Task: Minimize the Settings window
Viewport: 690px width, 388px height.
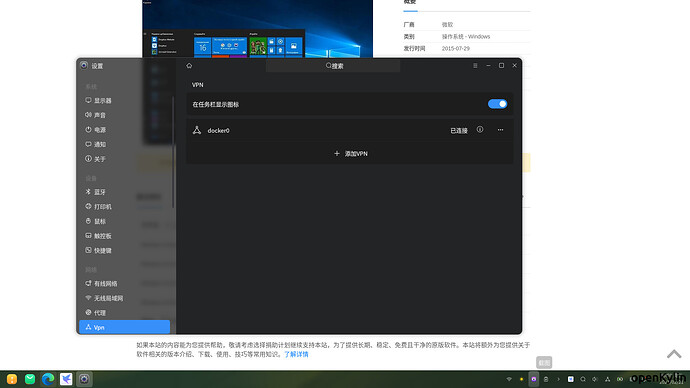Action: pyautogui.click(x=488, y=66)
